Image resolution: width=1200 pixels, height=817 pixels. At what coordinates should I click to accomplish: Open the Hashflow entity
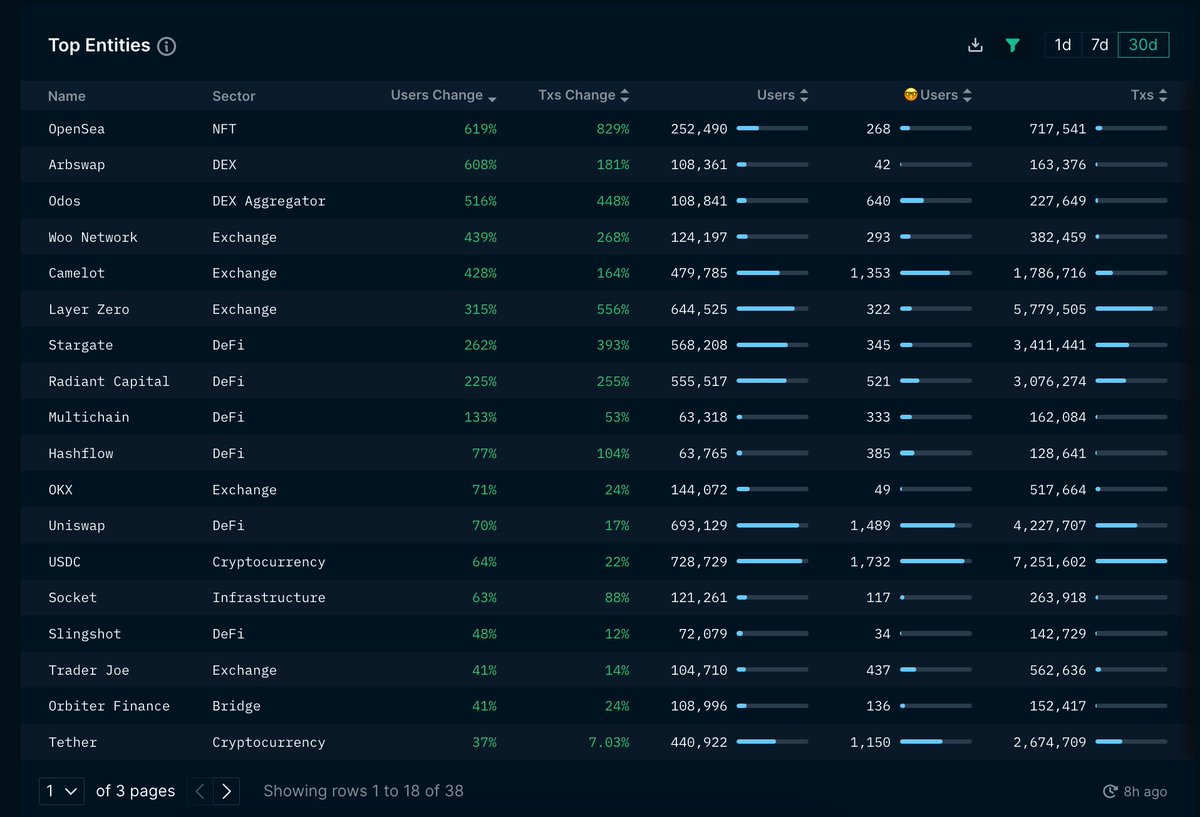tap(81, 453)
